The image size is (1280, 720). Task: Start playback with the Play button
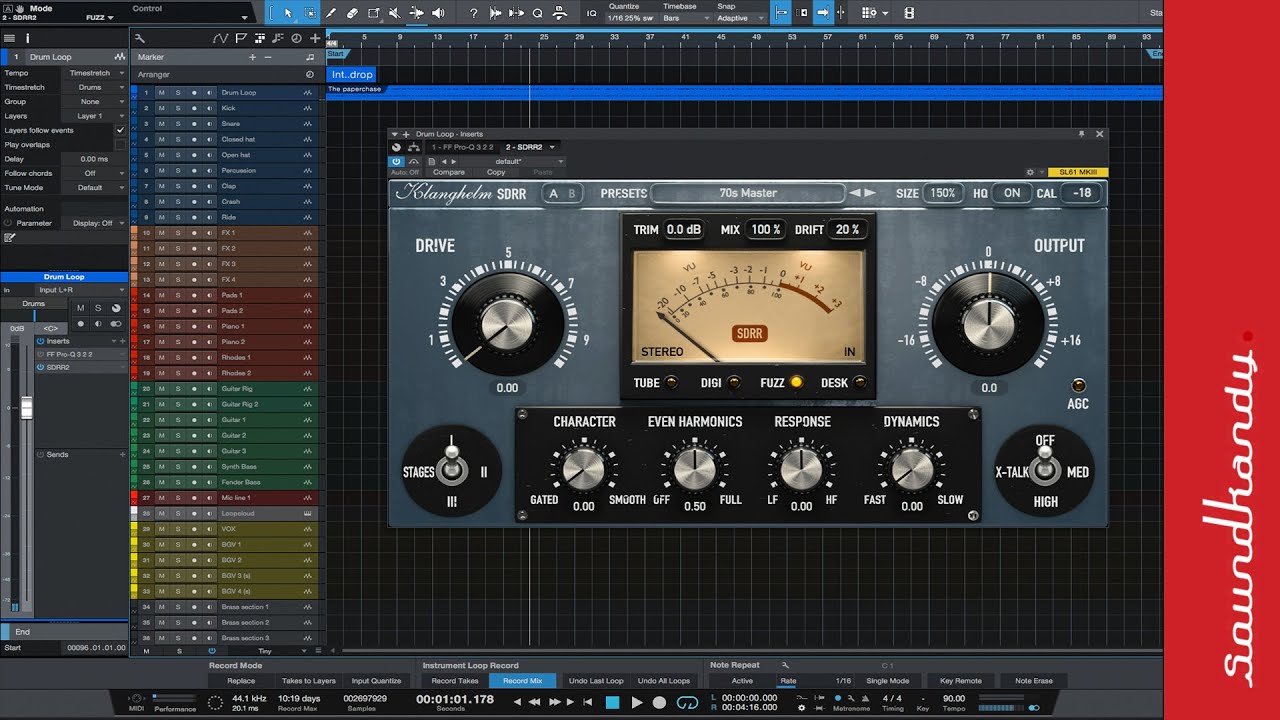[x=636, y=703]
